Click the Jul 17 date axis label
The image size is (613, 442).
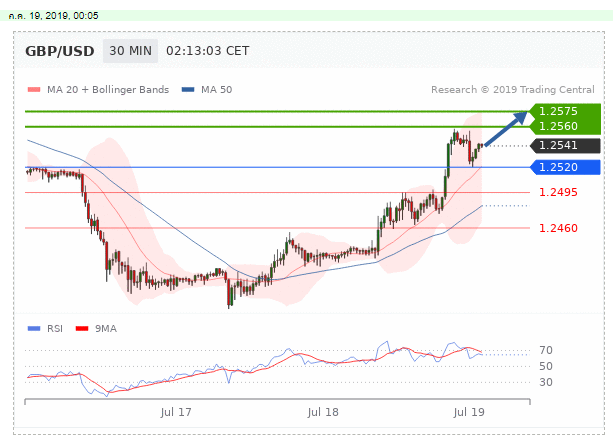(176, 412)
